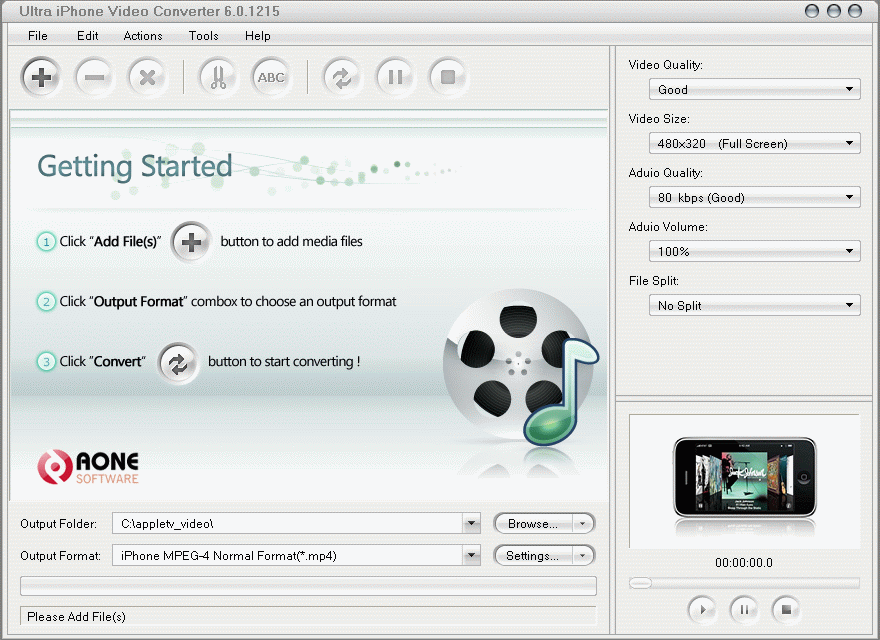The image size is (880, 640).
Task: Expand the Video Quality dropdown set to Good
Action: (754, 89)
